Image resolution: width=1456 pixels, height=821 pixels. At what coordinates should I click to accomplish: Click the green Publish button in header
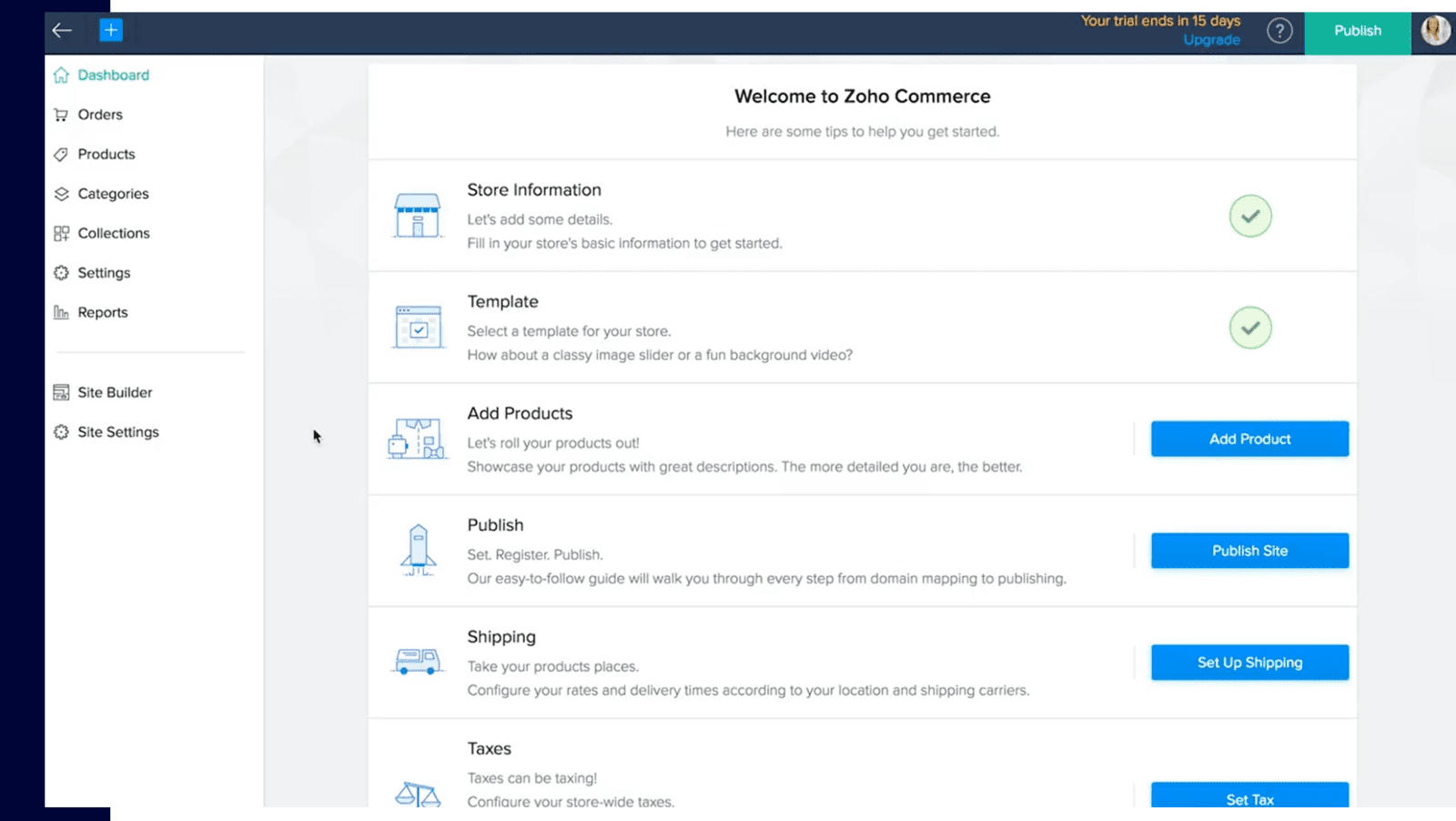(x=1358, y=31)
